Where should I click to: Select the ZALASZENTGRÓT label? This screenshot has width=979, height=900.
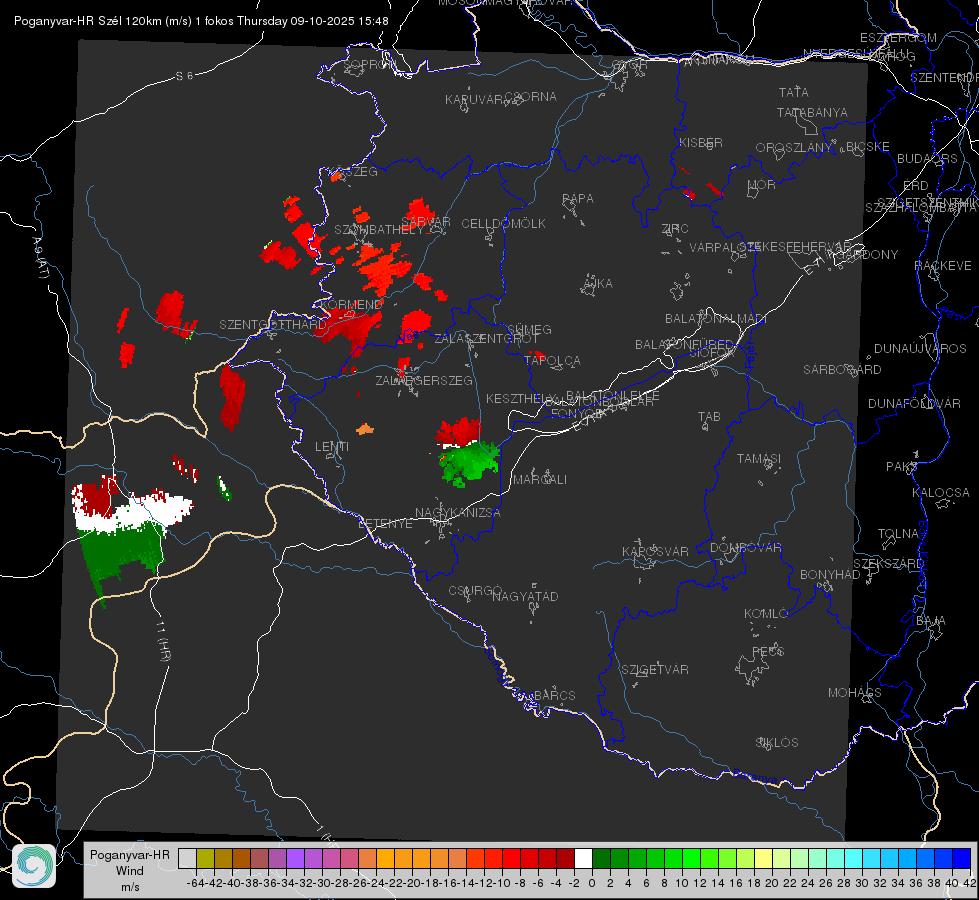(x=486, y=339)
